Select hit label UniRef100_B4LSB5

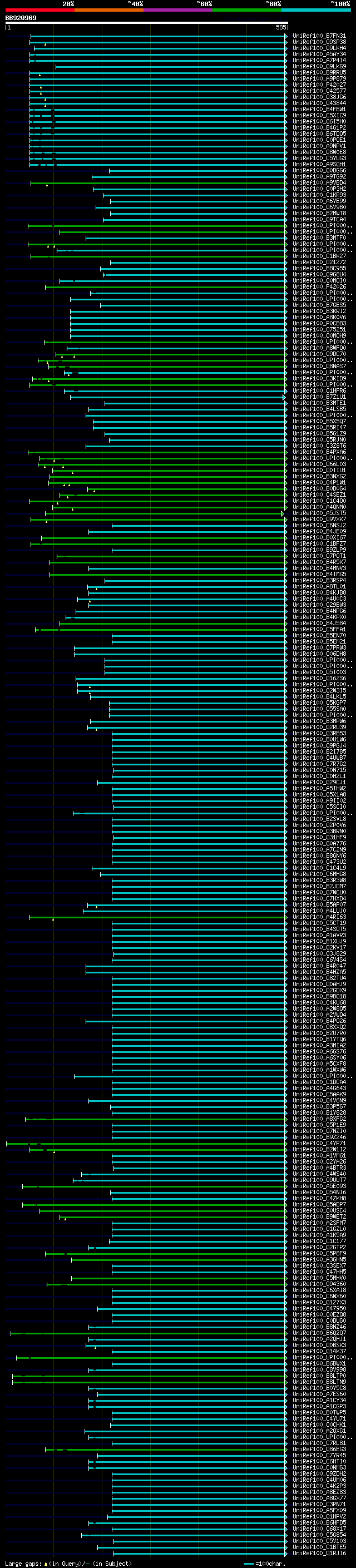coord(319,409)
